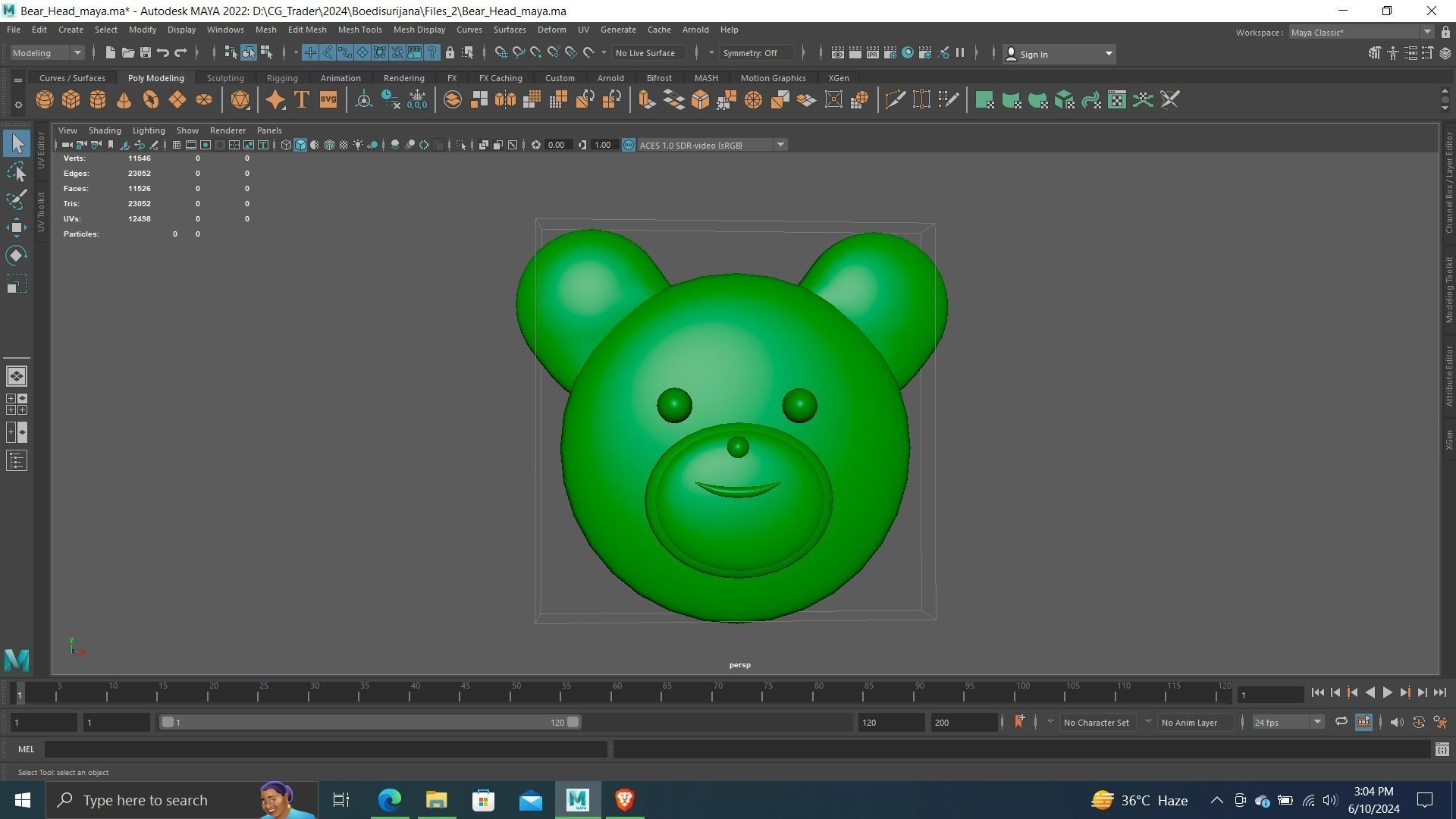Click the Redo arrow icon
The image size is (1456, 819).
click(180, 52)
